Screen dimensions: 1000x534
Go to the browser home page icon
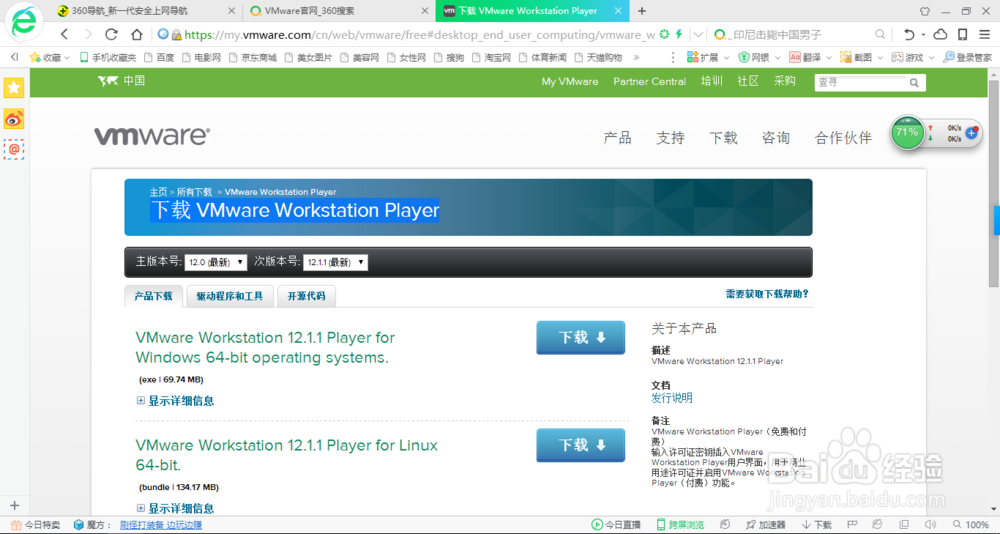click(136, 34)
